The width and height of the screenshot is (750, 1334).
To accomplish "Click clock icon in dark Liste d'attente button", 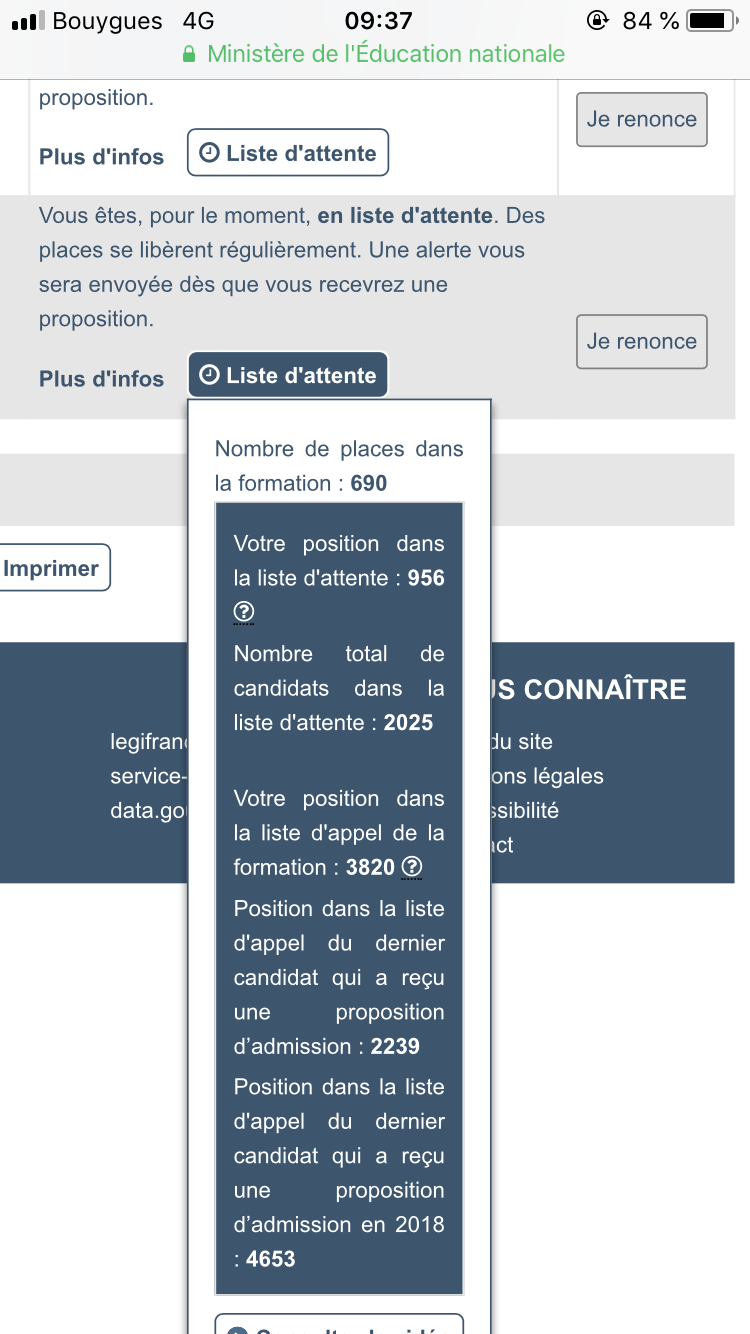I will (x=209, y=376).
